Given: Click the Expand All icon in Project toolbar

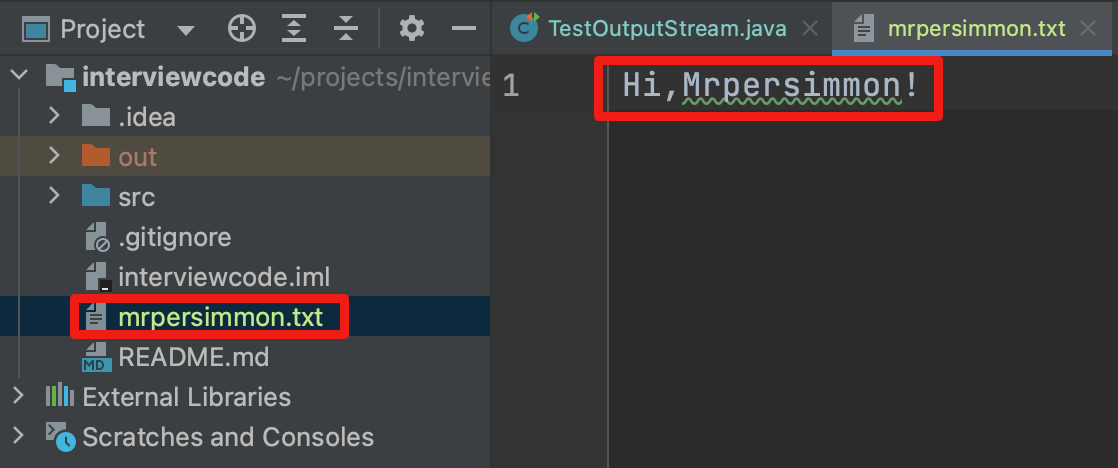Looking at the screenshot, I should point(294,29).
